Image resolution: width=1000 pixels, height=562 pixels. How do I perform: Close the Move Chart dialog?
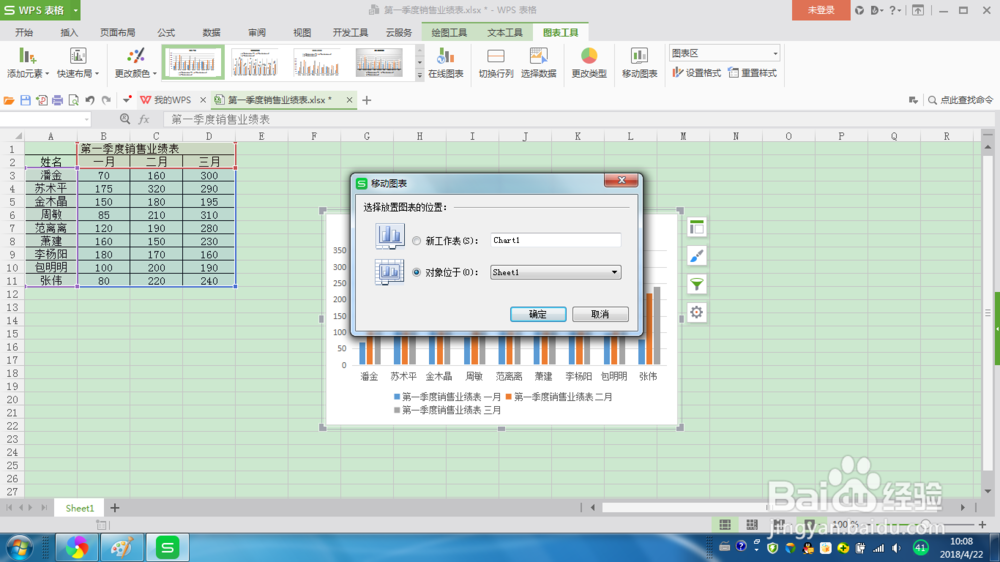(621, 181)
